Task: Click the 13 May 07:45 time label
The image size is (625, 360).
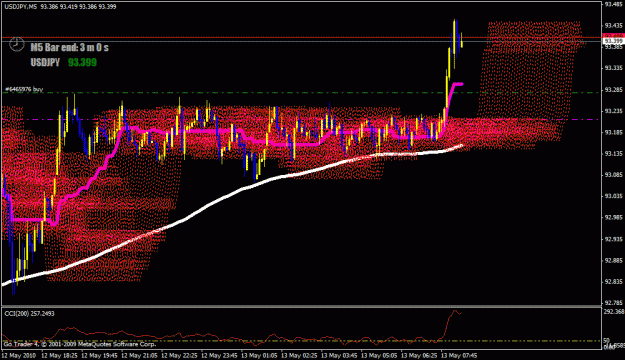Action: click(x=459, y=355)
